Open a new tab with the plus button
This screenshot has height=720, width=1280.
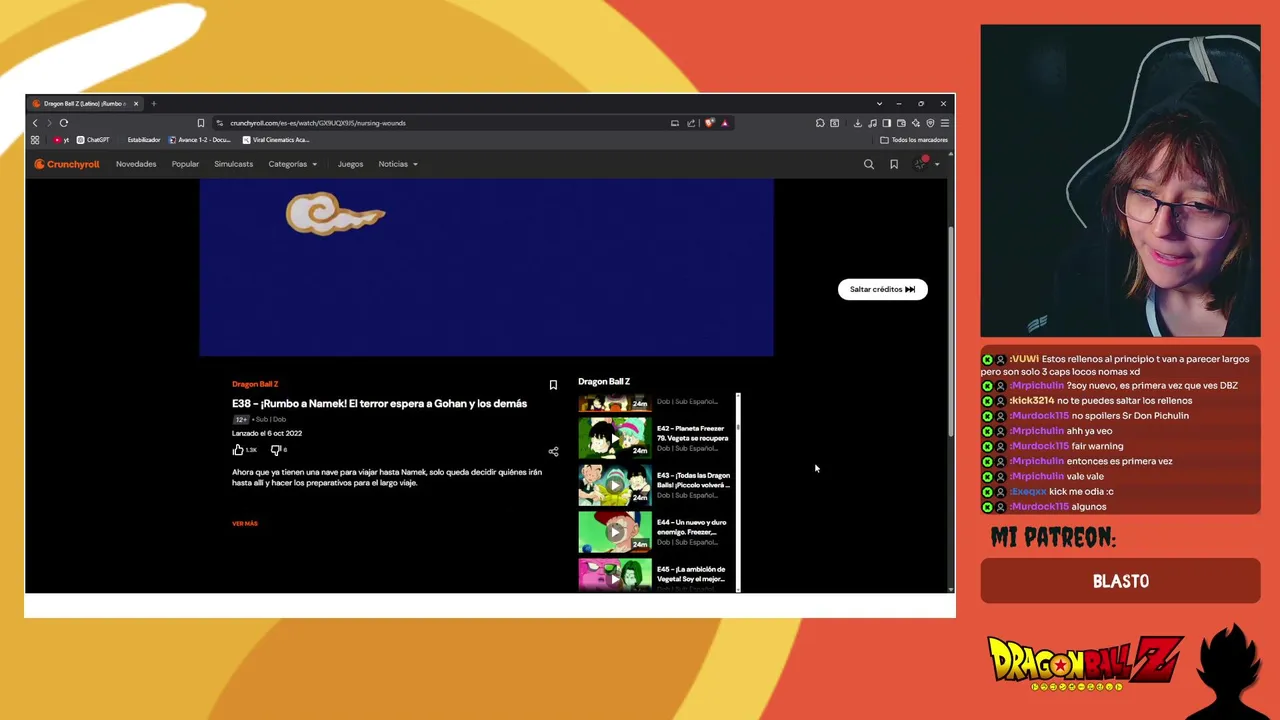point(153,104)
